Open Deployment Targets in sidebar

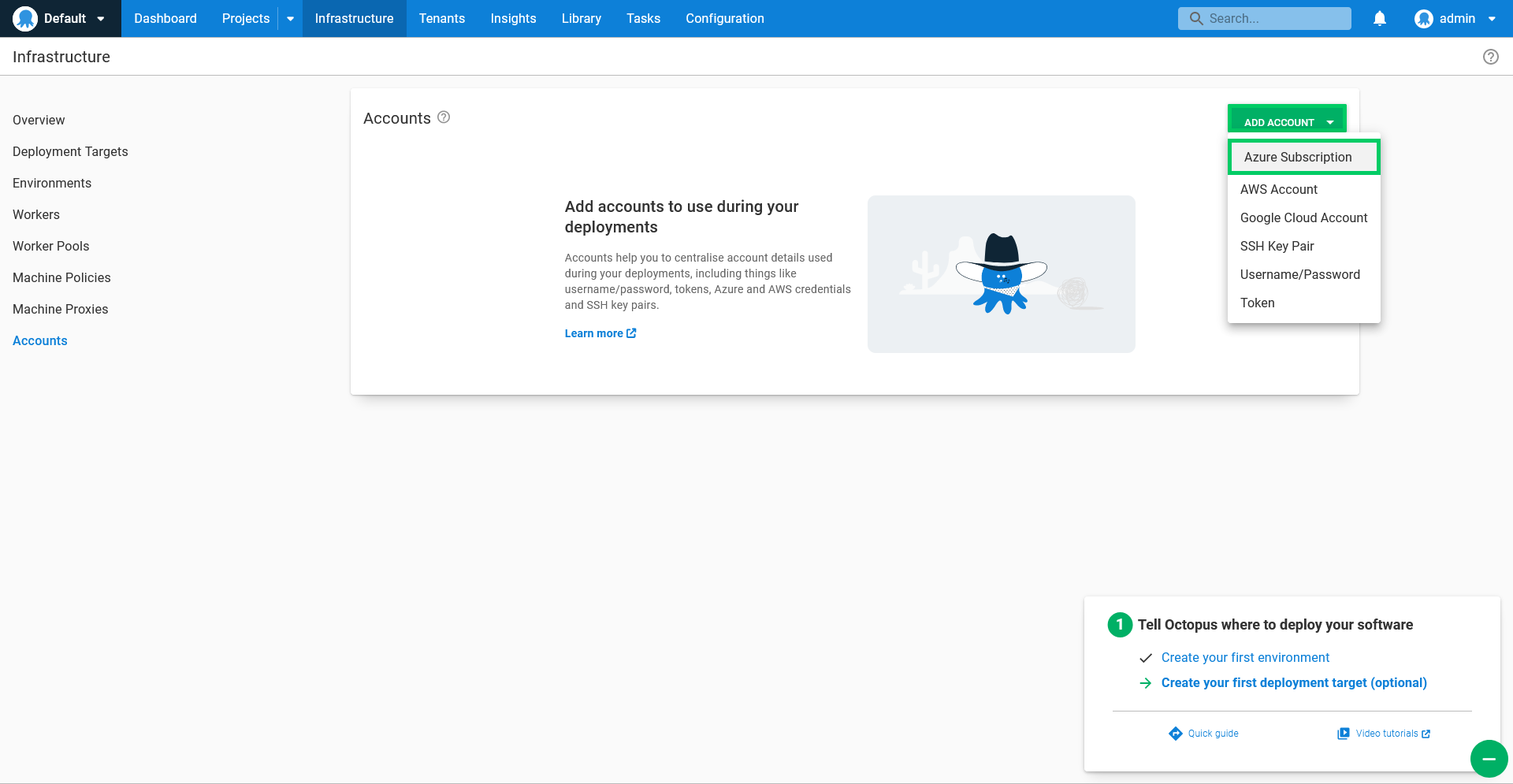(70, 151)
